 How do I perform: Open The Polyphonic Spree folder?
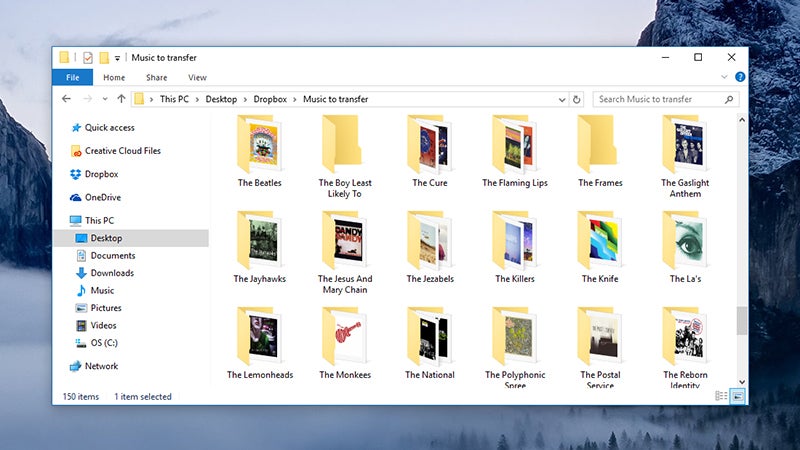tap(515, 347)
